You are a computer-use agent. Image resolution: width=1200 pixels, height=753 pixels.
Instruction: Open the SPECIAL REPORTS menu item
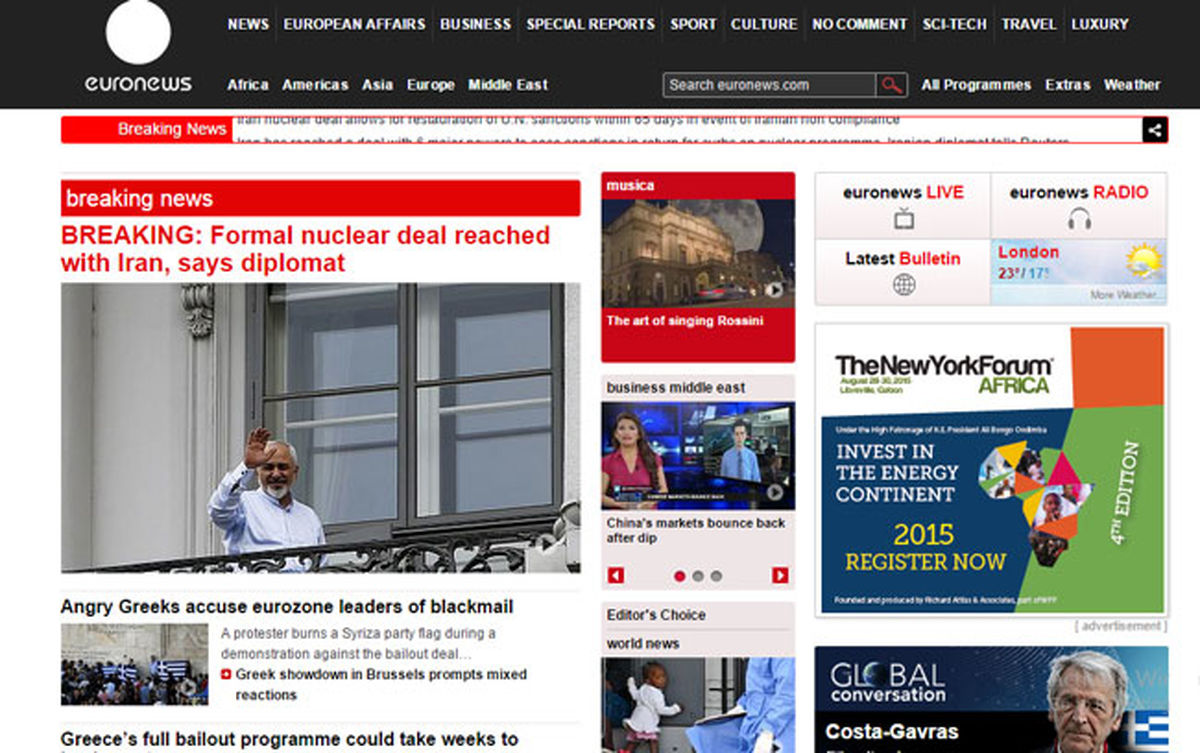pos(590,24)
